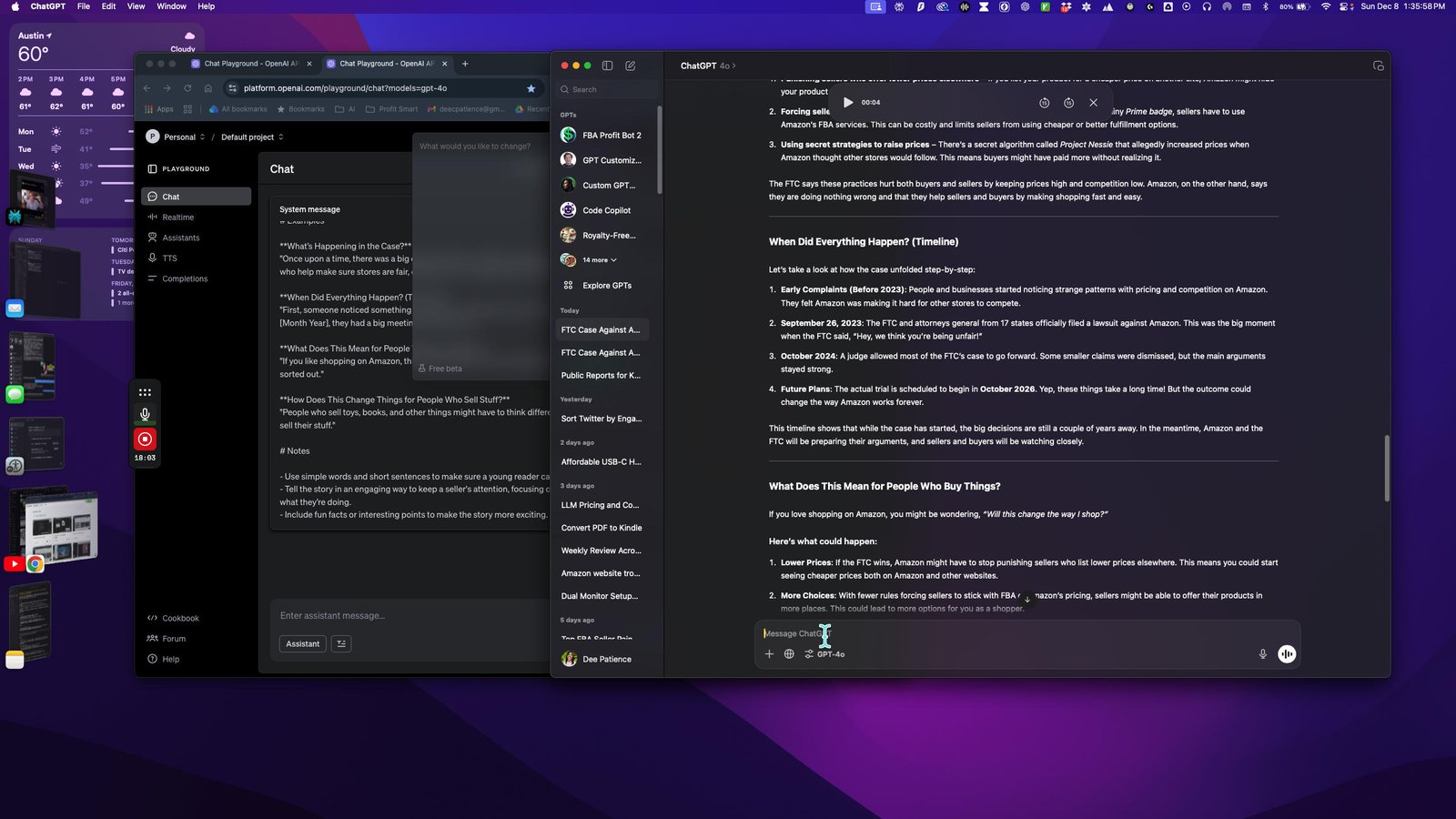Bookmark star icon in browser address bar
The width and height of the screenshot is (1456, 819).
click(x=531, y=88)
